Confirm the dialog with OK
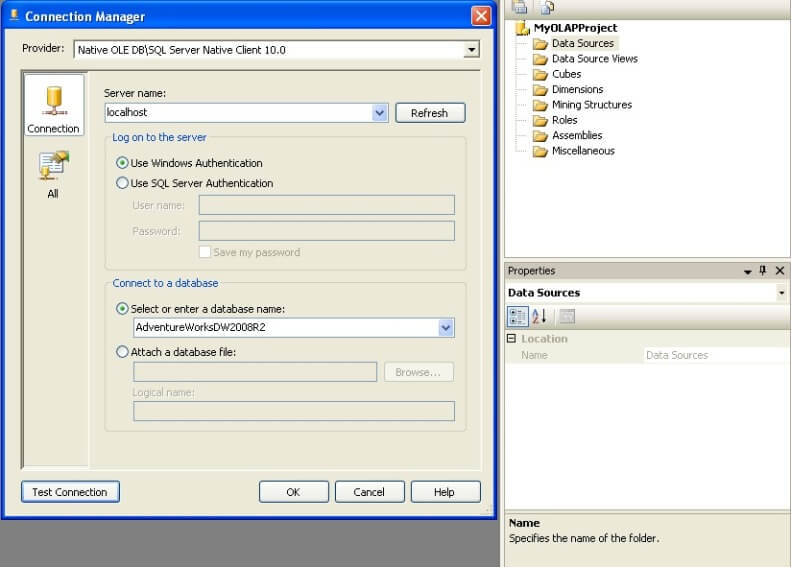 (x=294, y=492)
